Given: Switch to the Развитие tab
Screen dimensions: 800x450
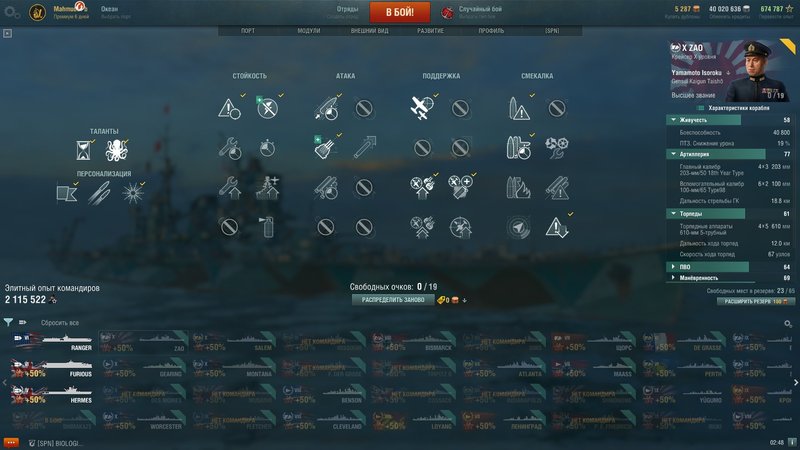Looking at the screenshot, I should (430, 31).
